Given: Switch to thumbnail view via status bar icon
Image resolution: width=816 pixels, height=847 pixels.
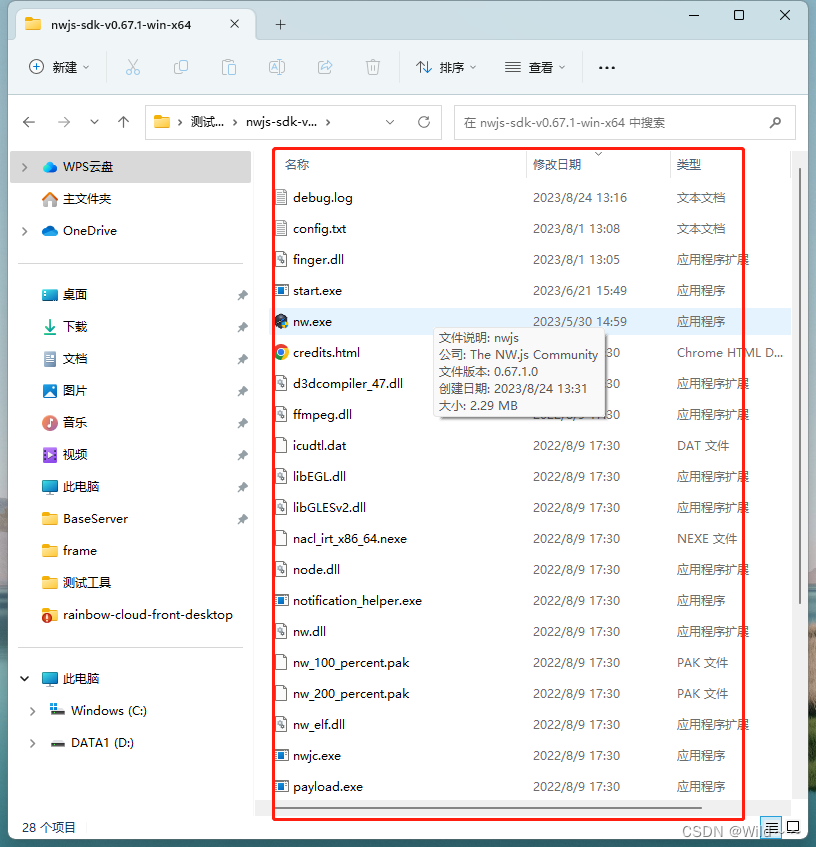Looking at the screenshot, I should pyautogui.click(x=793, y=829).
